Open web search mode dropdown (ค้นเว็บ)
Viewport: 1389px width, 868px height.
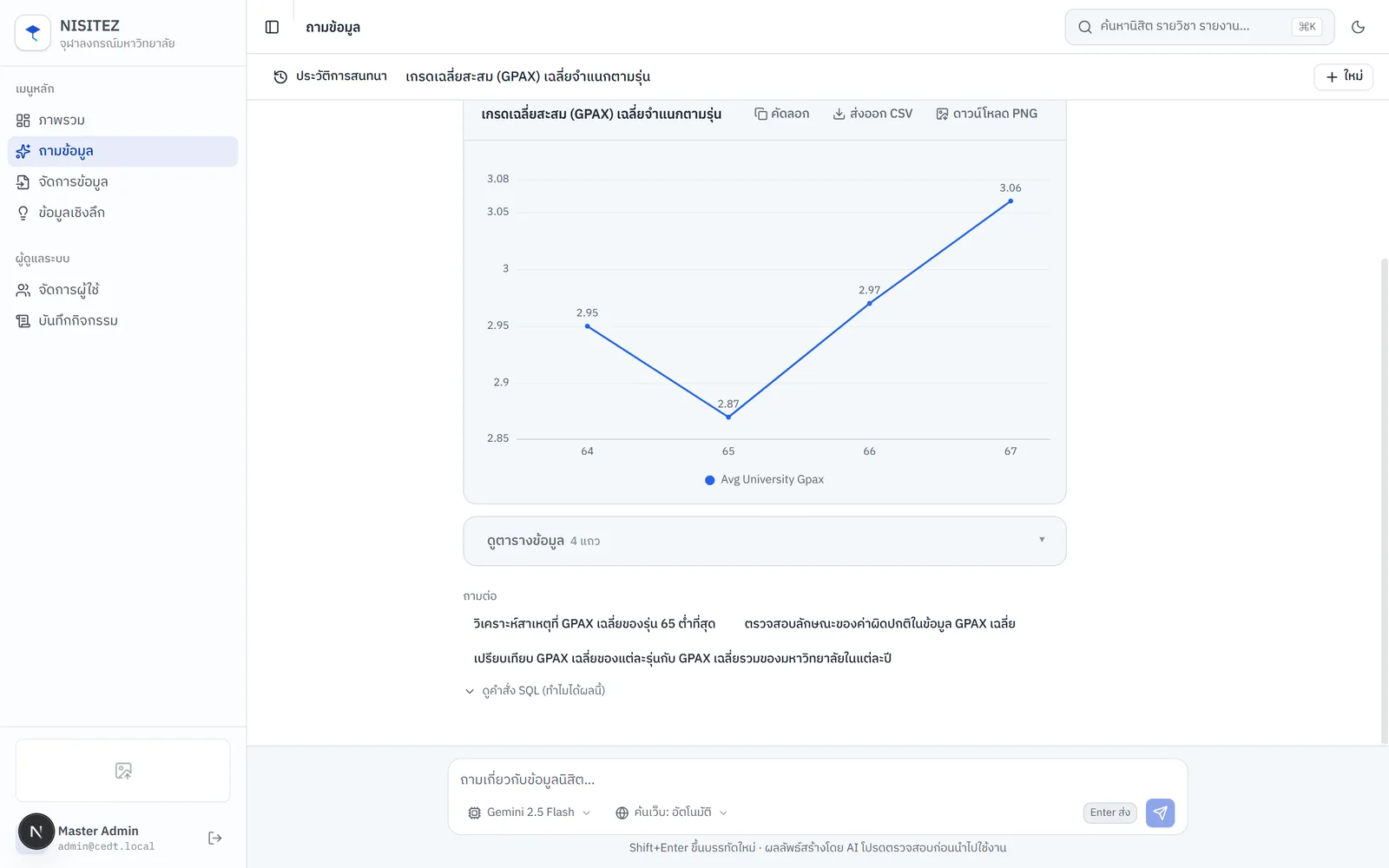[x=671, y=812]
